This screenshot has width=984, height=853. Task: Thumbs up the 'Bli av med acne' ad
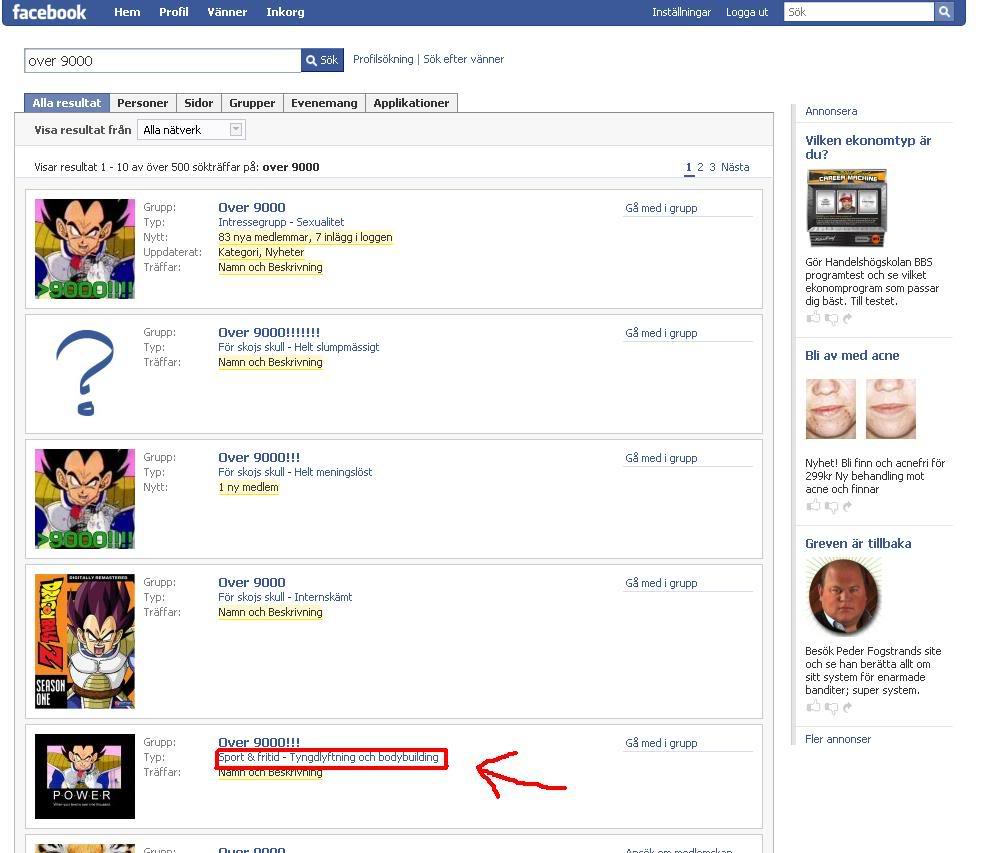coord(813,505)
